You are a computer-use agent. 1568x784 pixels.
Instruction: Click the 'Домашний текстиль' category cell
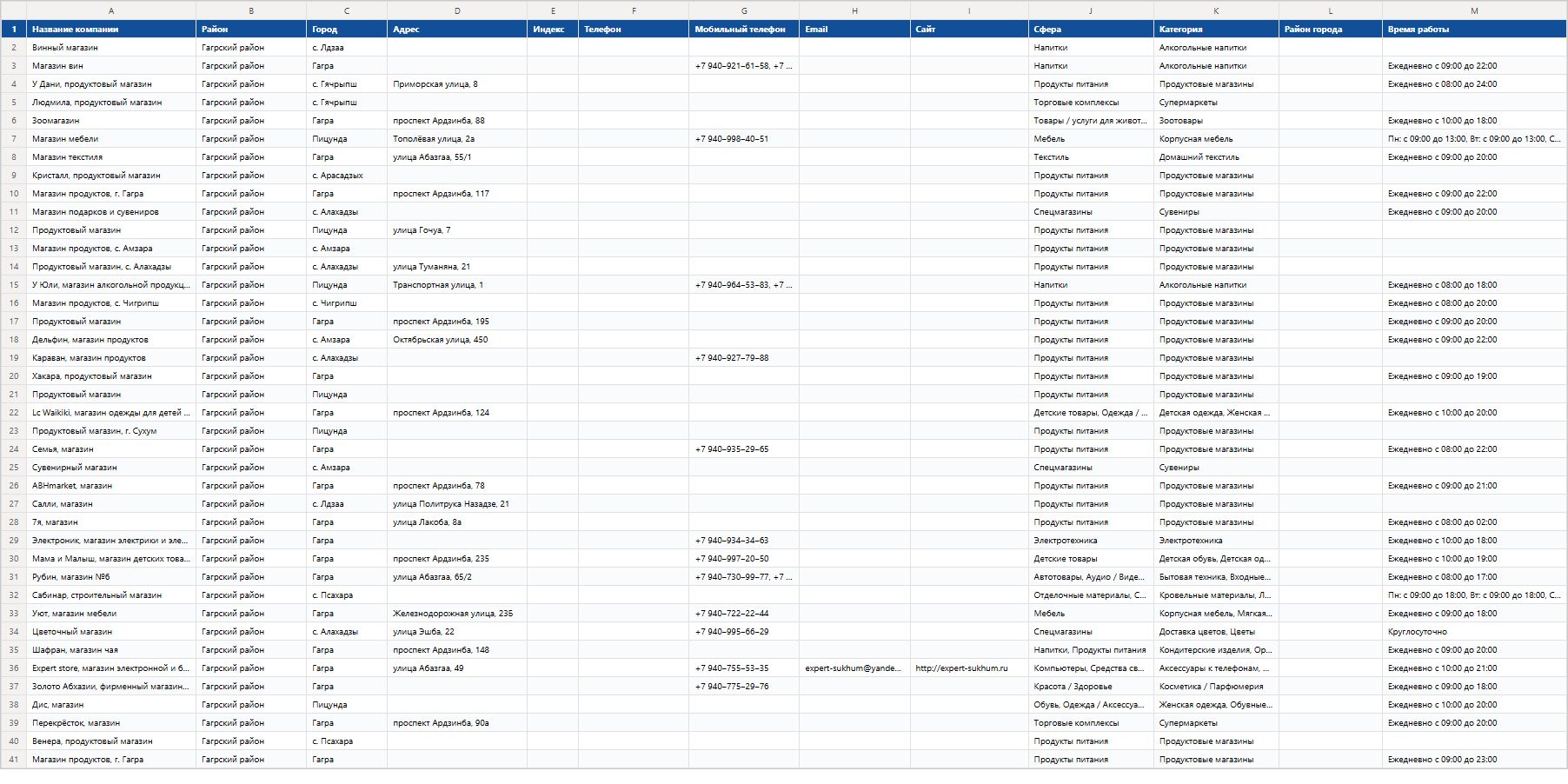tap(1216, 157)
